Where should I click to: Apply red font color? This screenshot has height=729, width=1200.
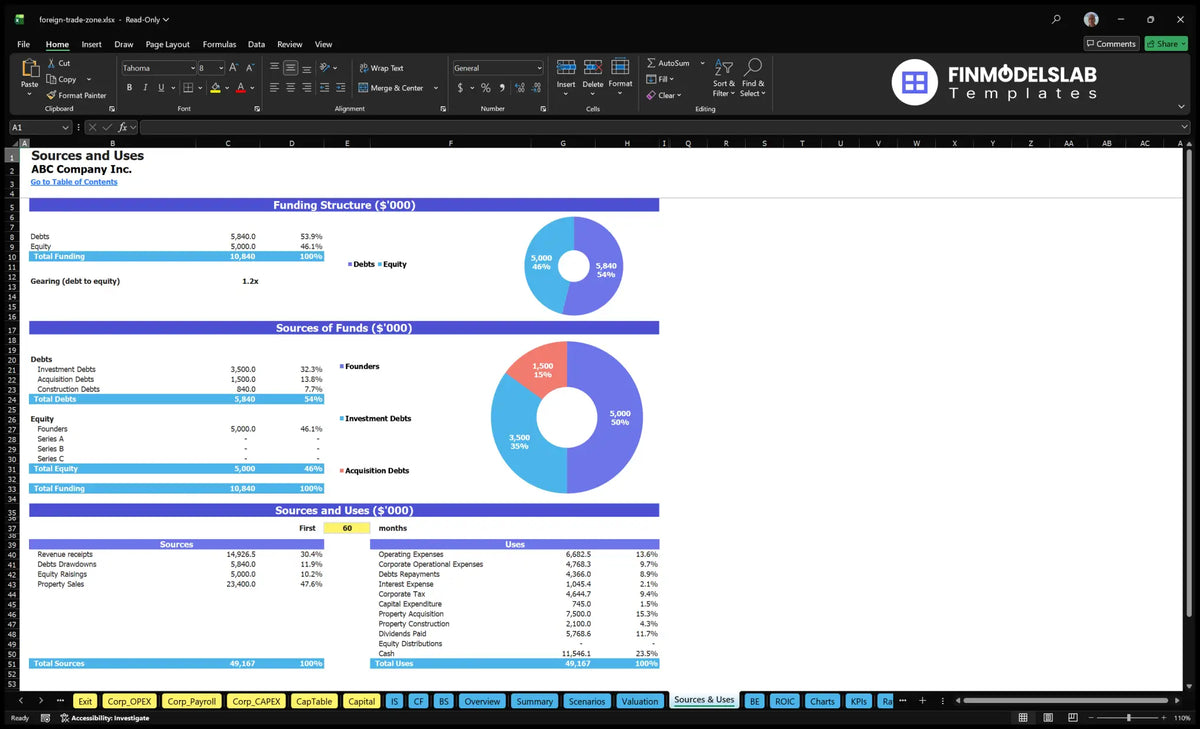coord(240,88)
